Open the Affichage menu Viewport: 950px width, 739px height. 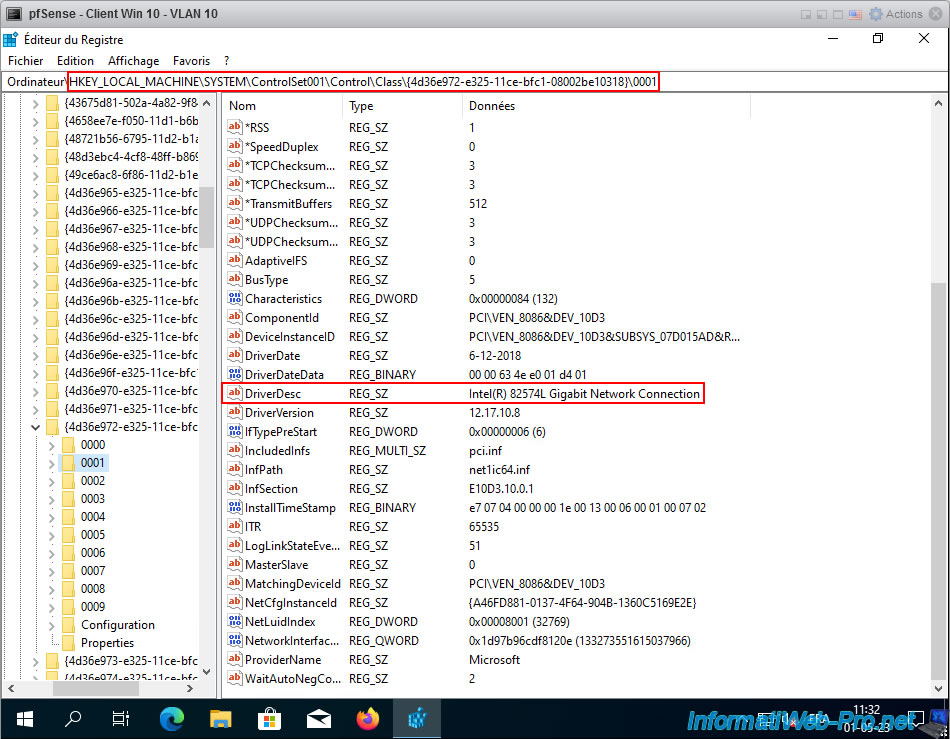133,61
